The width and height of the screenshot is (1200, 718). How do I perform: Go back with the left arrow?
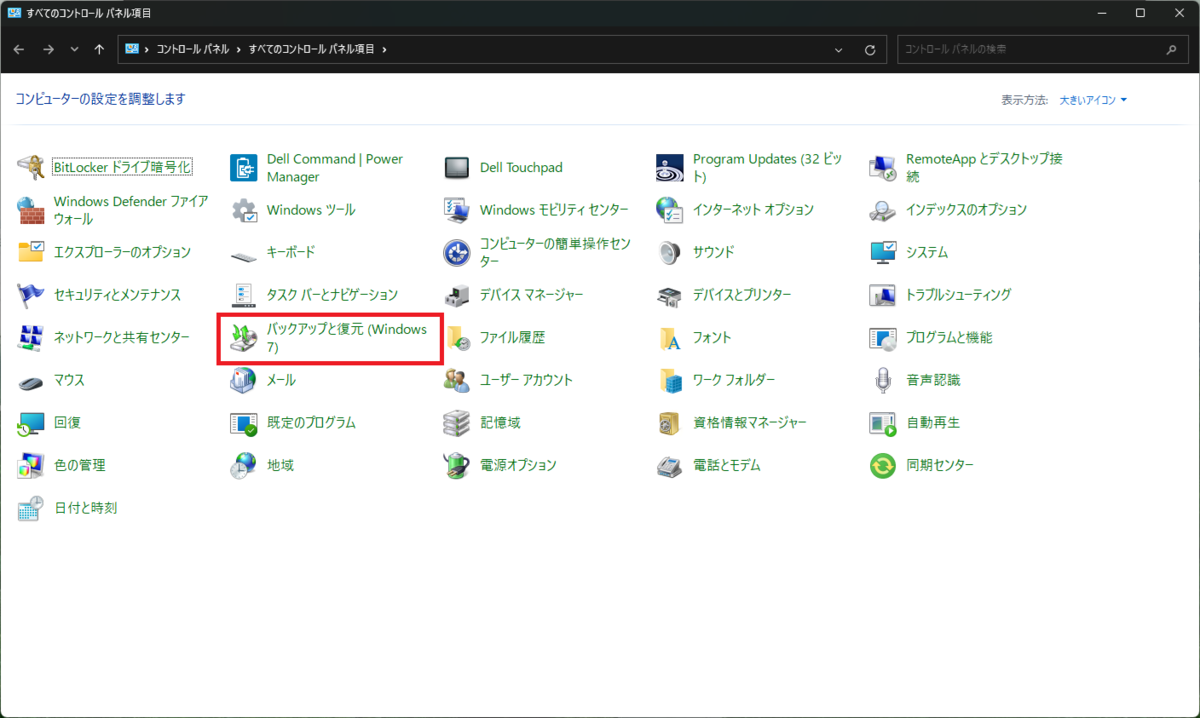tap(19, 49)
